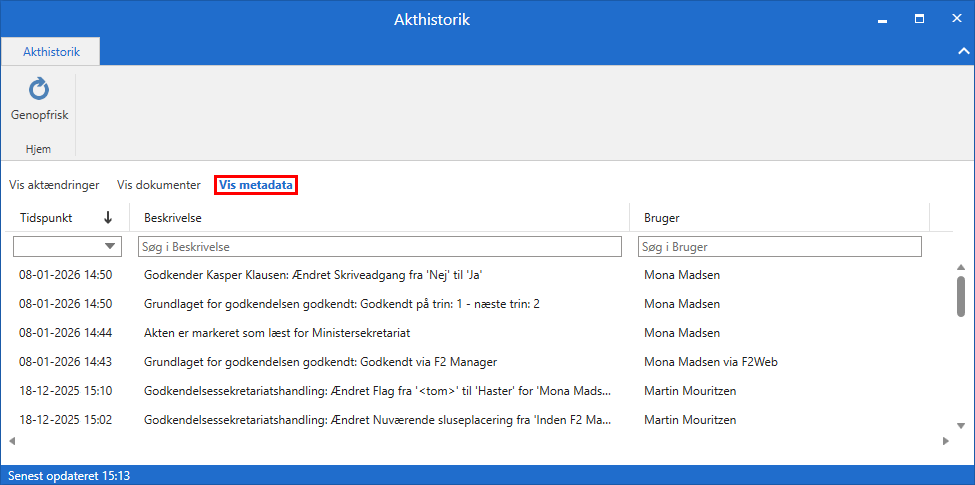Click the horizontal scrollbar left arrow
Image resolution: width=975 pixels, height=485 pixels.
click(11, 441)
